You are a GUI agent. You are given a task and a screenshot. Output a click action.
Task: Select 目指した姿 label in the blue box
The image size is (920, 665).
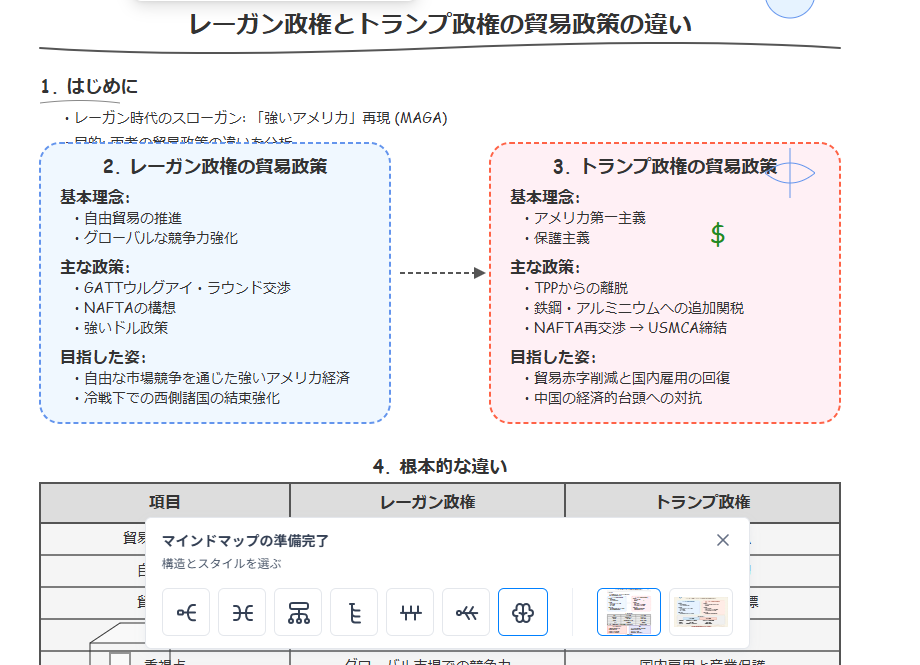point(103,357)
